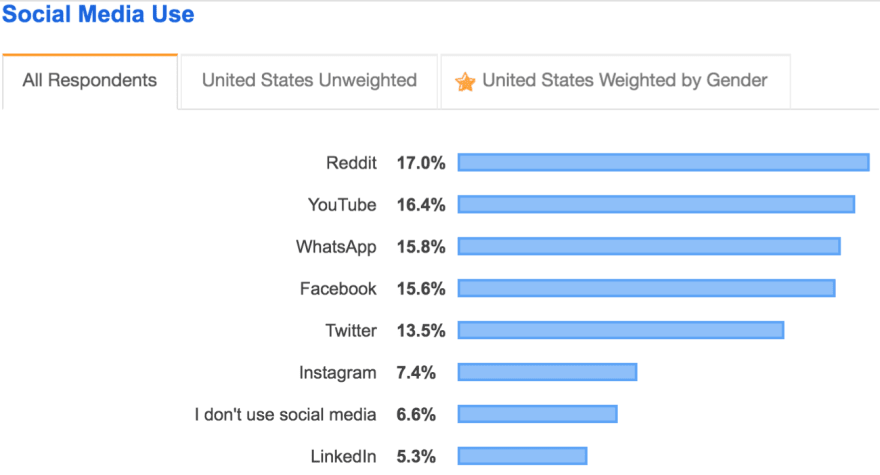880x475 pixels.
Task: Click the 15.8% WhatsApp percentage
Action: (421, 247)
